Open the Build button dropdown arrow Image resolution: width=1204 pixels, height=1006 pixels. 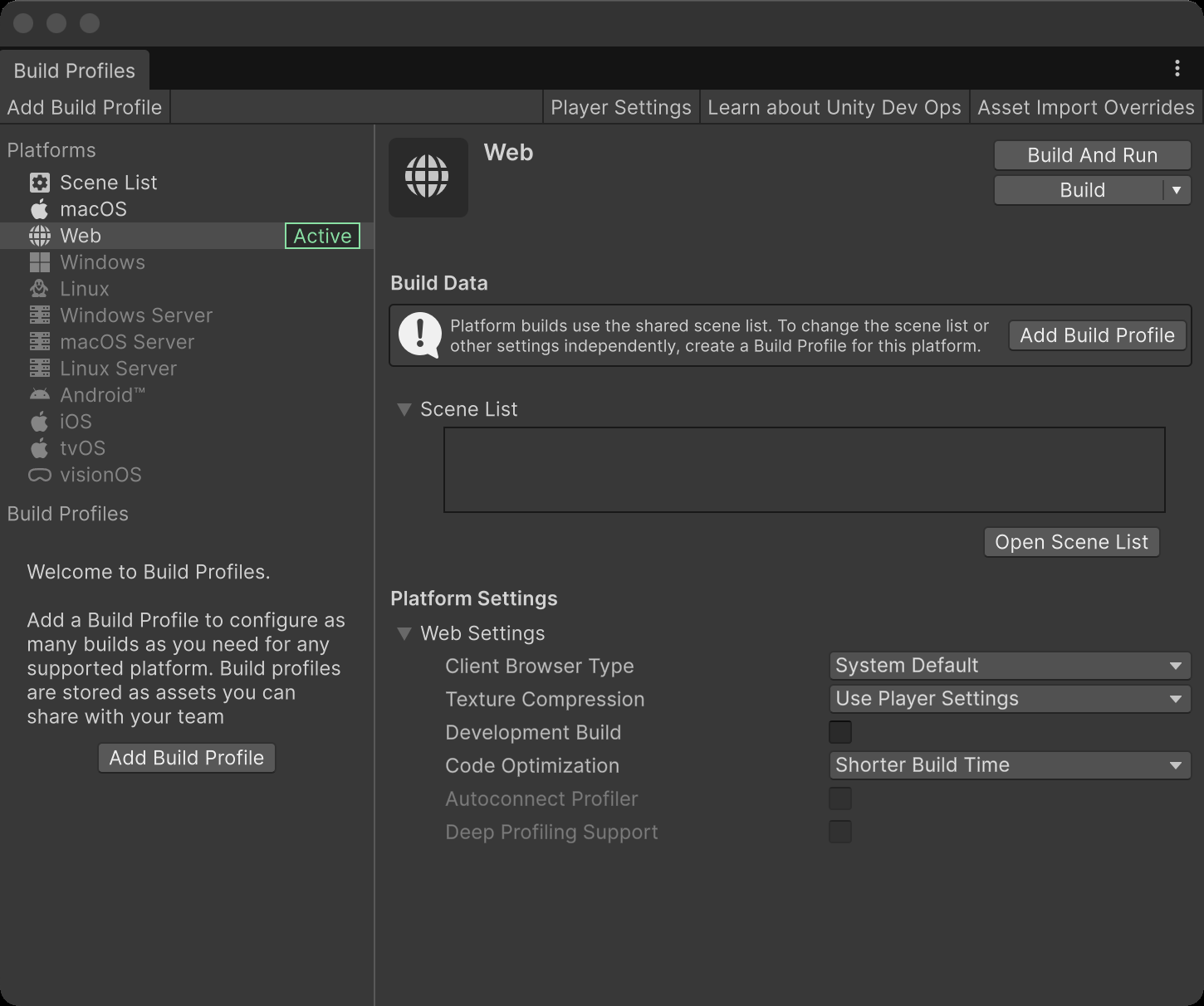click(1177, 190)
